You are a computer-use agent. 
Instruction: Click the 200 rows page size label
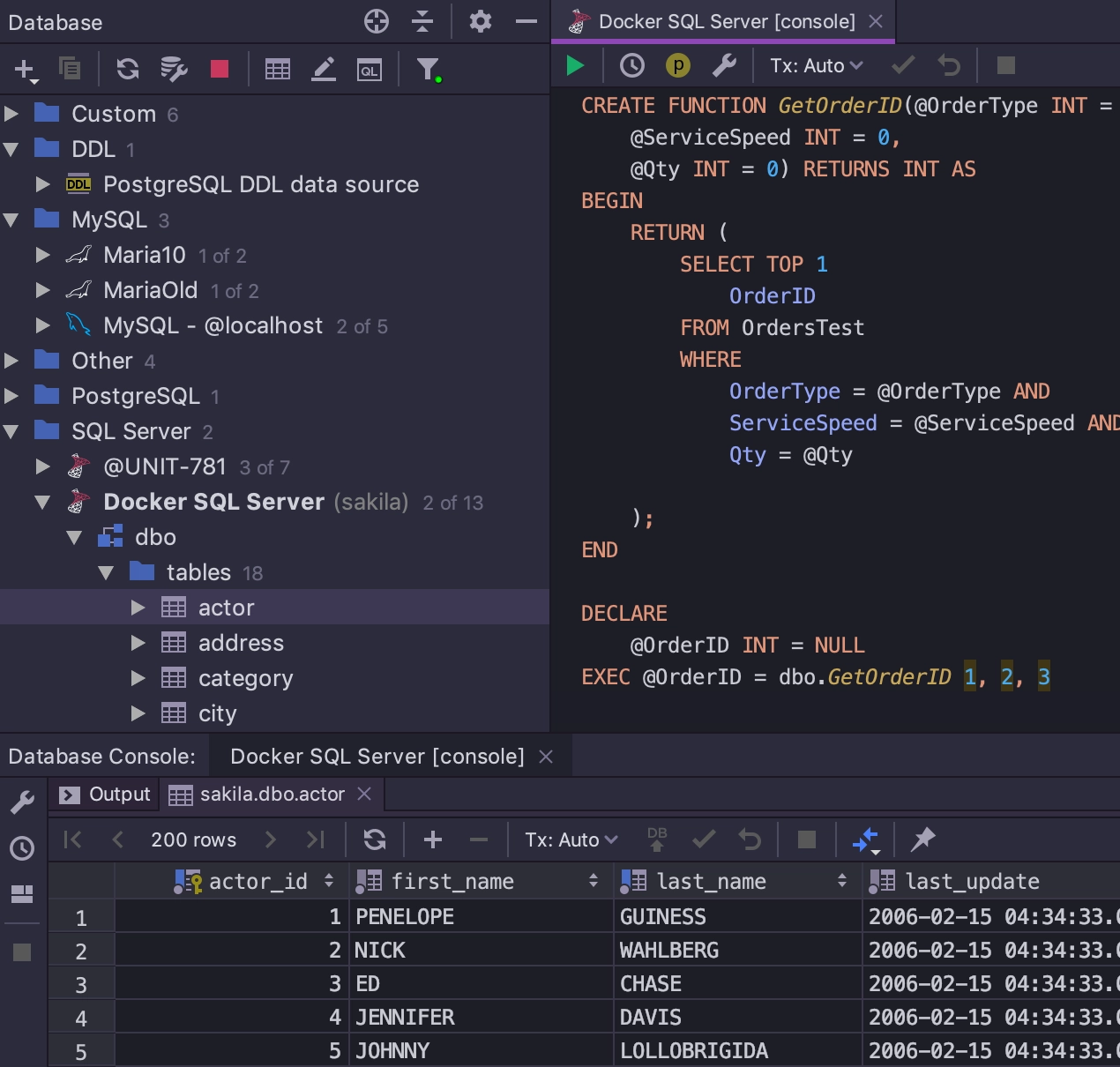click(x=194, y=839)
